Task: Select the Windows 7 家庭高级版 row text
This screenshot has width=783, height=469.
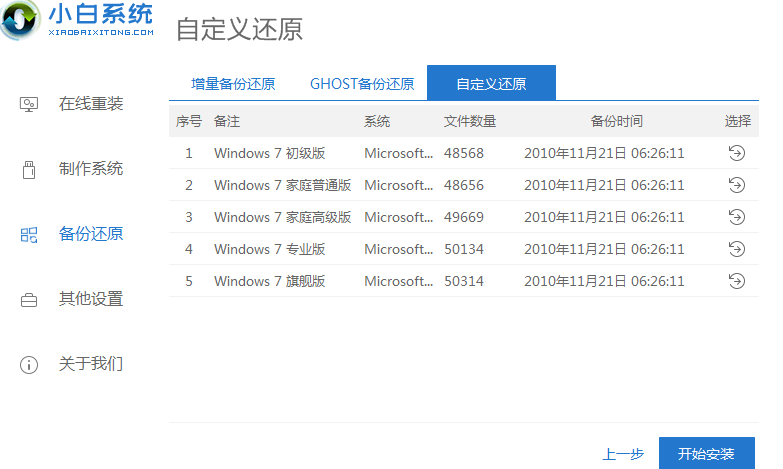Action: pyautogui.click(x=283, y=217)
